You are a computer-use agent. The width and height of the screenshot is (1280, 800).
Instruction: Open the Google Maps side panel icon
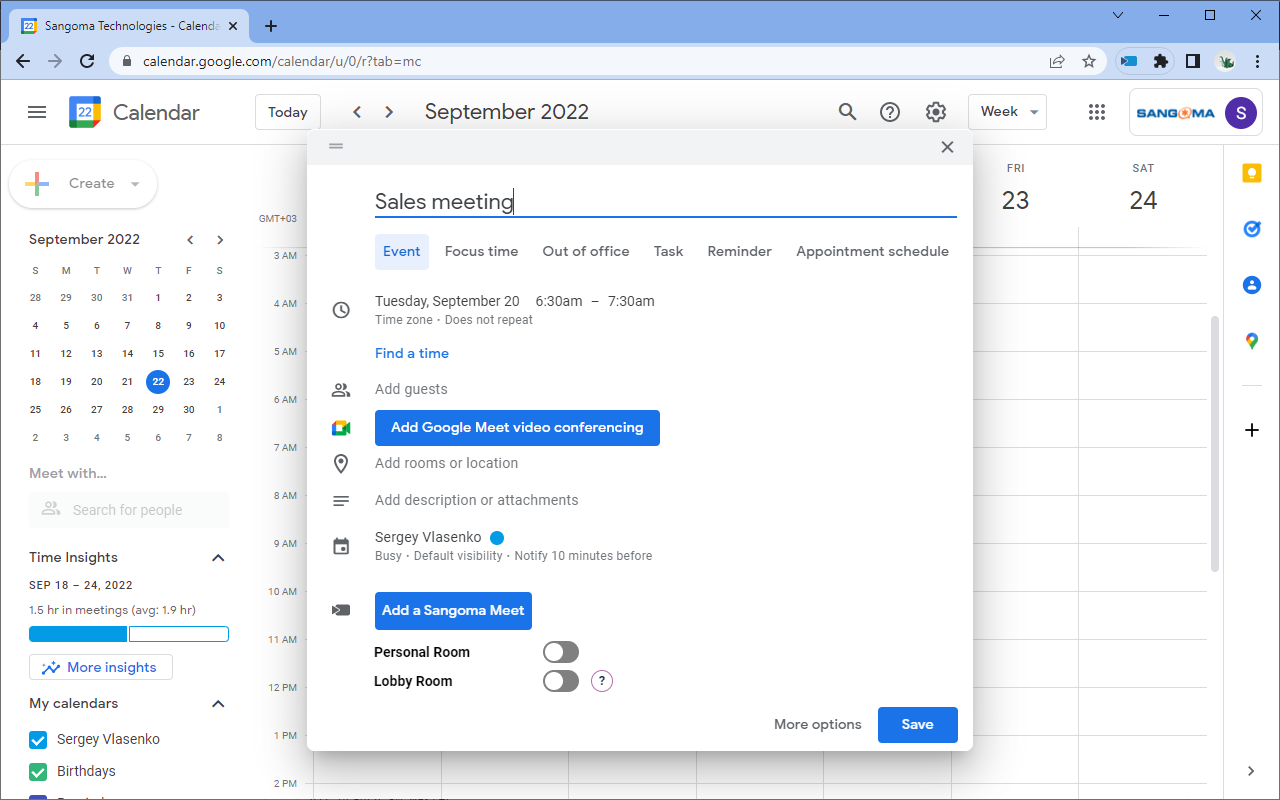tap(1251, 341)
